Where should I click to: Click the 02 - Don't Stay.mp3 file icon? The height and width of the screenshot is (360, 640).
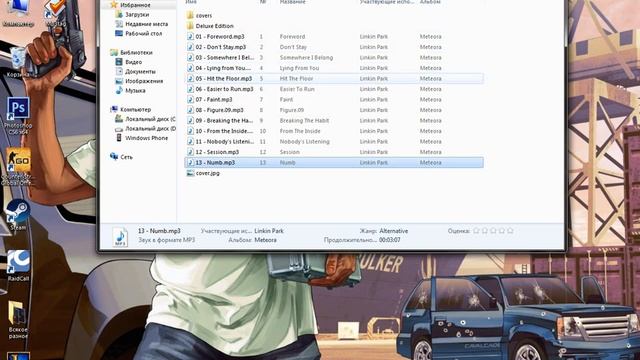click(x=190, y=47)
